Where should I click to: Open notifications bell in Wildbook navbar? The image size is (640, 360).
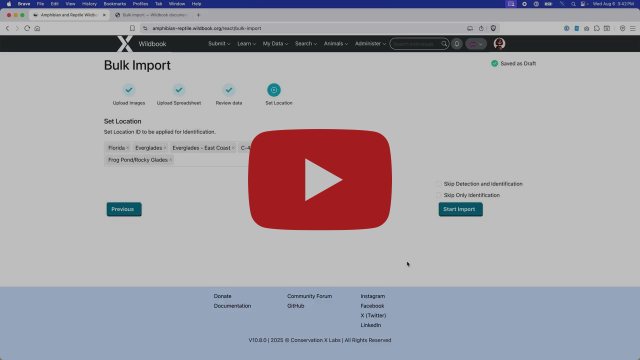point(457,44)
